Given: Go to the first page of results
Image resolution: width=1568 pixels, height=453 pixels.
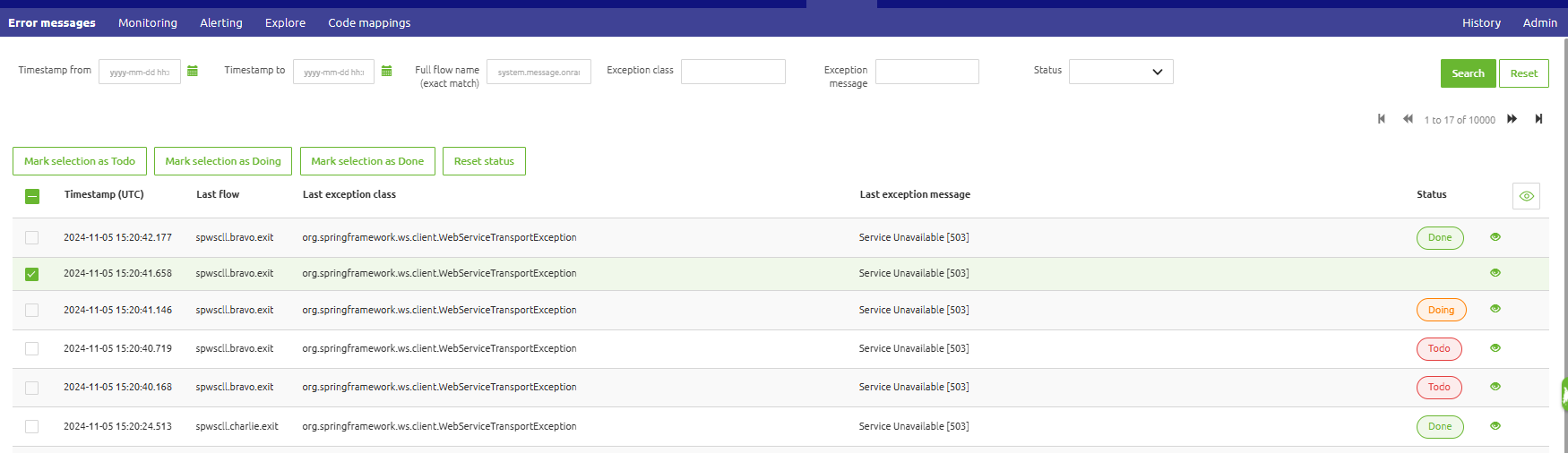Looking at the screenshot, I should (1382, 119).
